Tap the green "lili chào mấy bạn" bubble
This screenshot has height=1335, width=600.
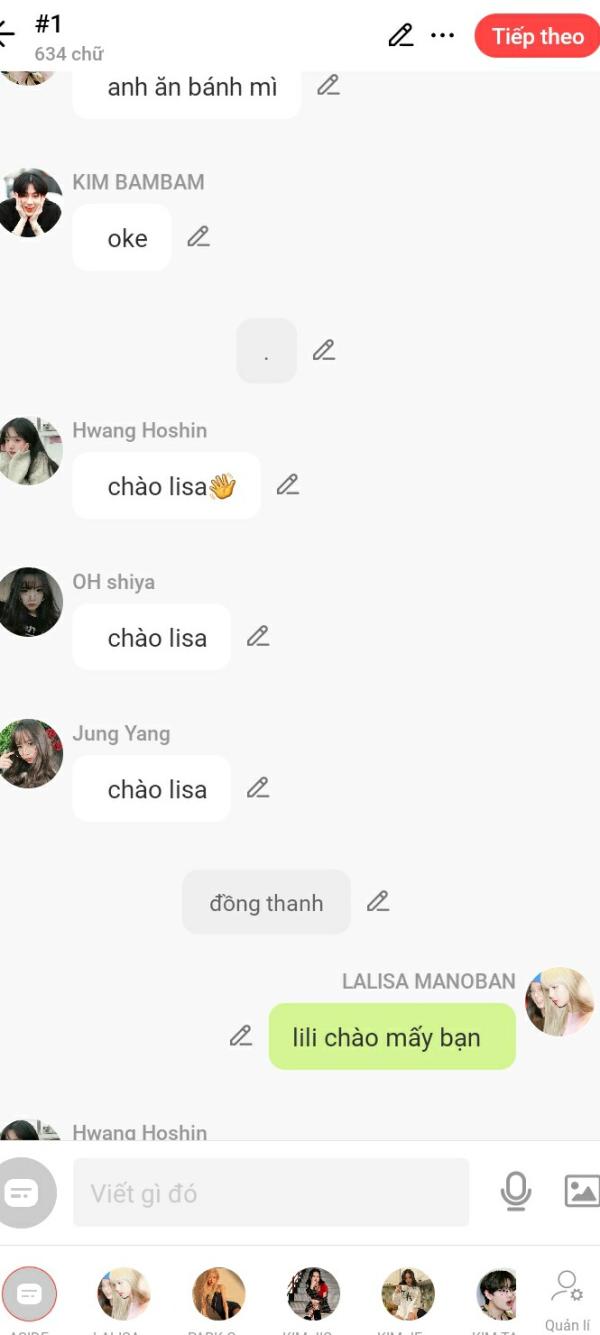pos(392,1037)
